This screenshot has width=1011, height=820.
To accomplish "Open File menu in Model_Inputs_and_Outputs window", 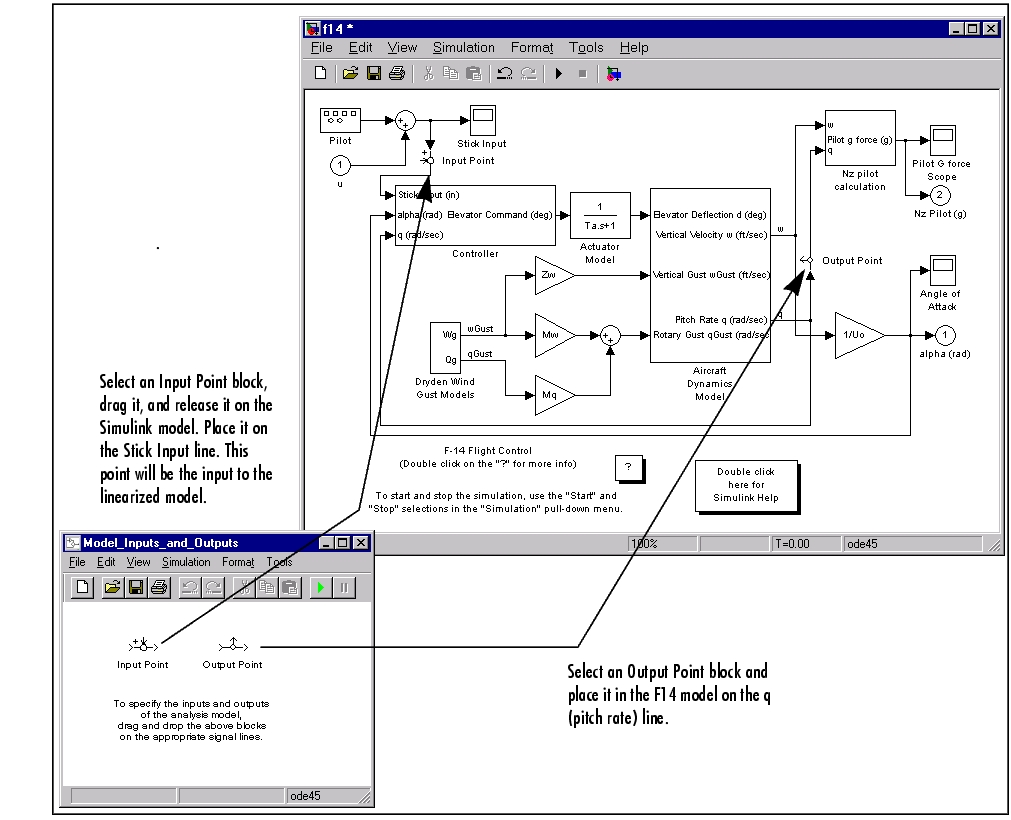I will (77, 562).
